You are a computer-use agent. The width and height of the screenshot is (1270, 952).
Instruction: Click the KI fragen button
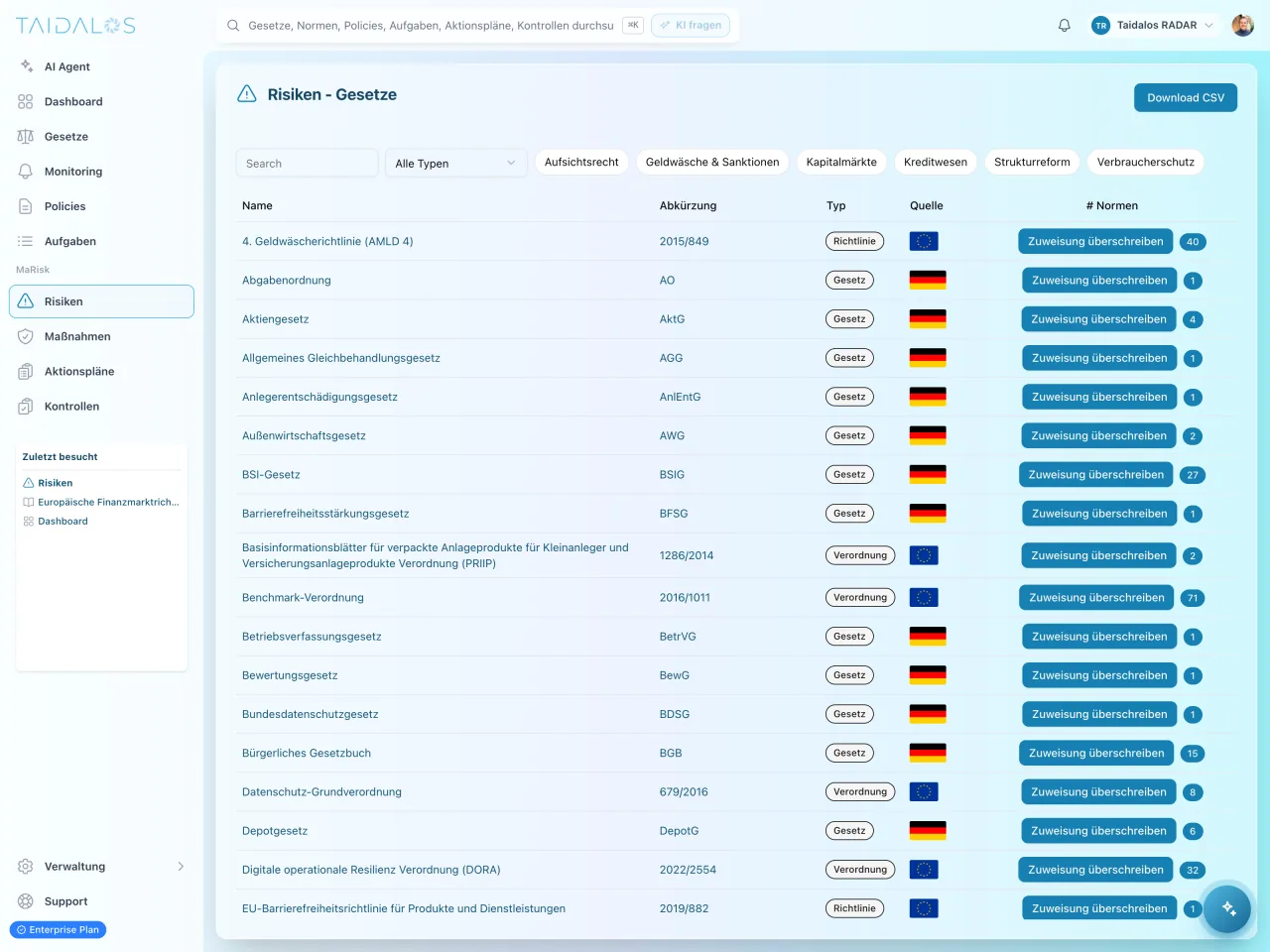pyautogui.click(x=691, y=26)
